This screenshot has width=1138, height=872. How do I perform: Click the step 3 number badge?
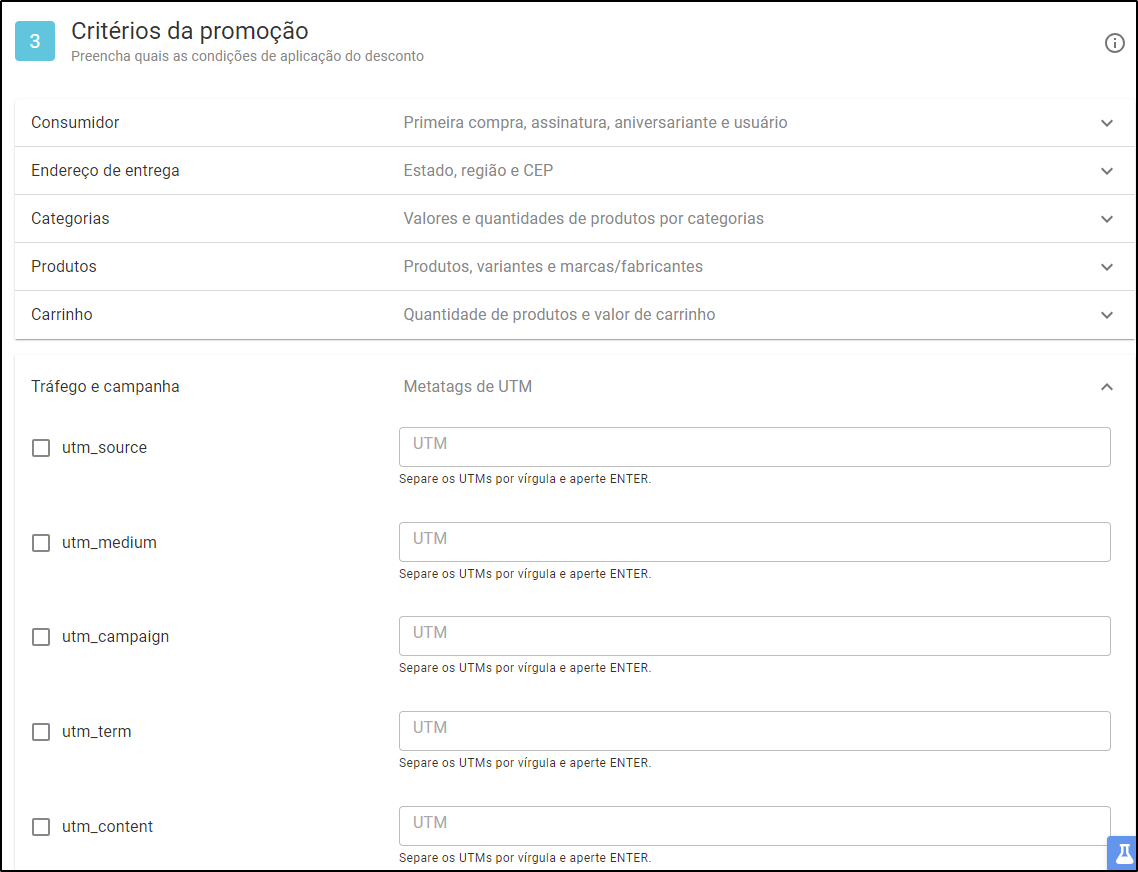(35, 41)
